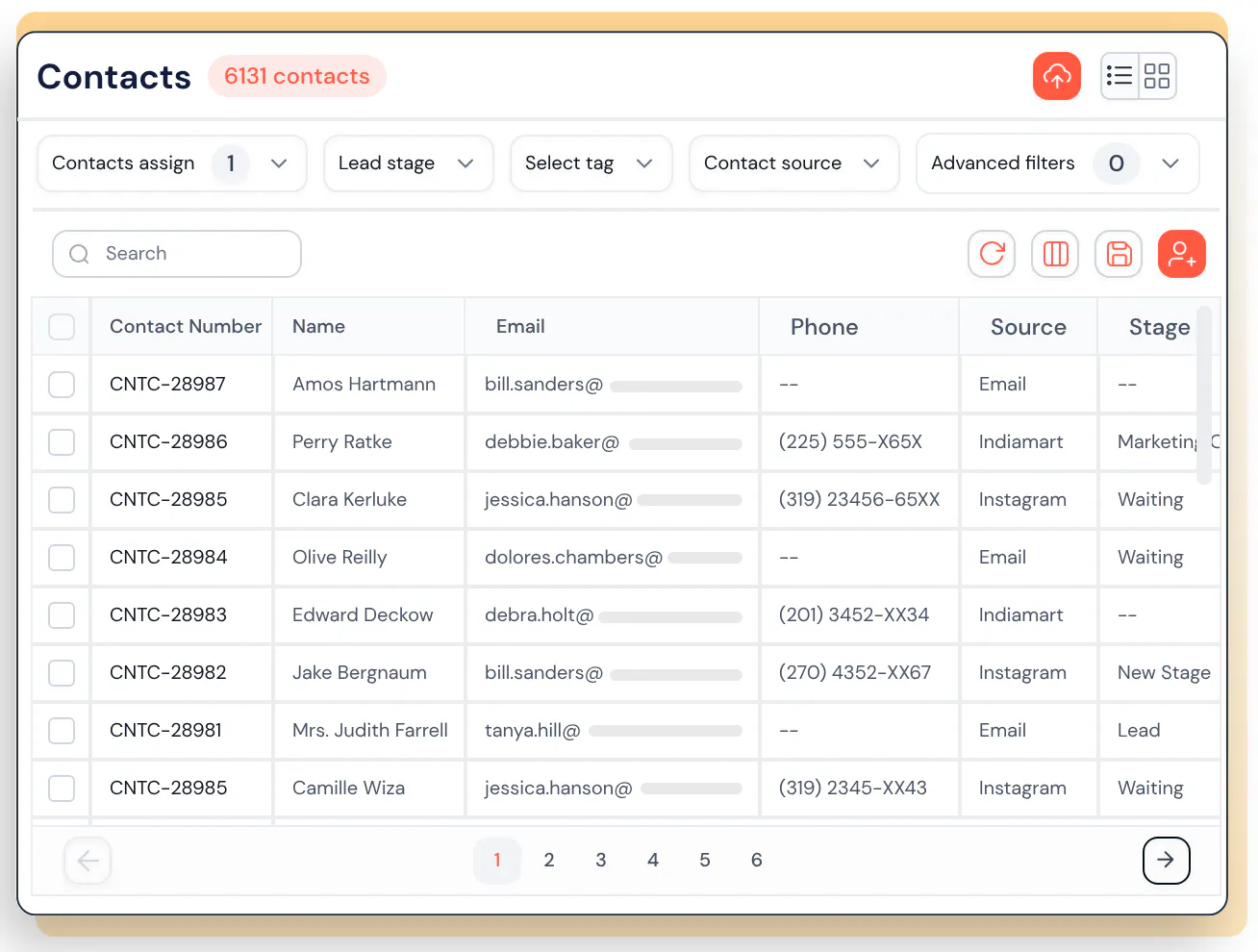Select the Clara Kerluke row checkbox
This screenshot has width=1258, height=952.
(x=62, y=500)
